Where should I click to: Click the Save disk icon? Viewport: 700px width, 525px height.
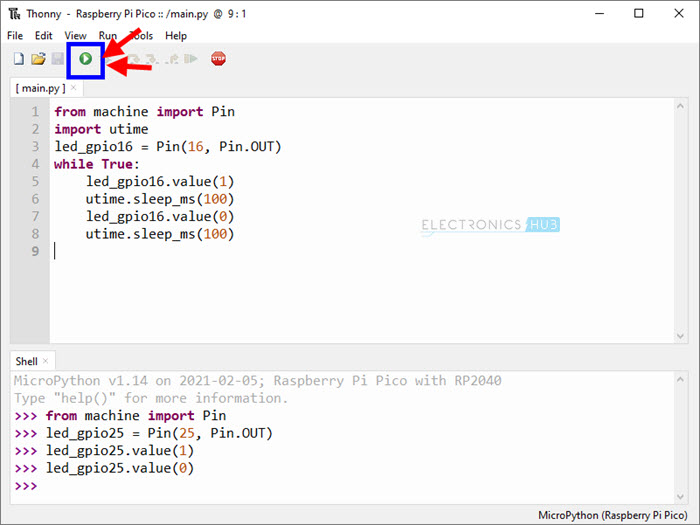tap(58, 59)
